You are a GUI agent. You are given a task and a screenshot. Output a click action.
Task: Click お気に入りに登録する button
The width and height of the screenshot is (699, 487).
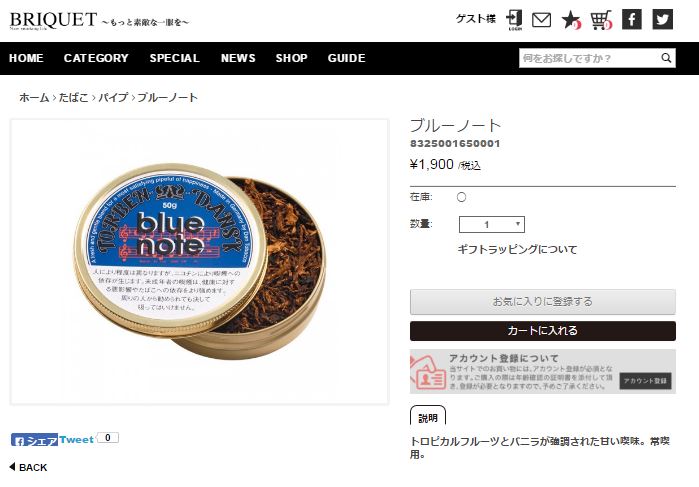(543, 302)
